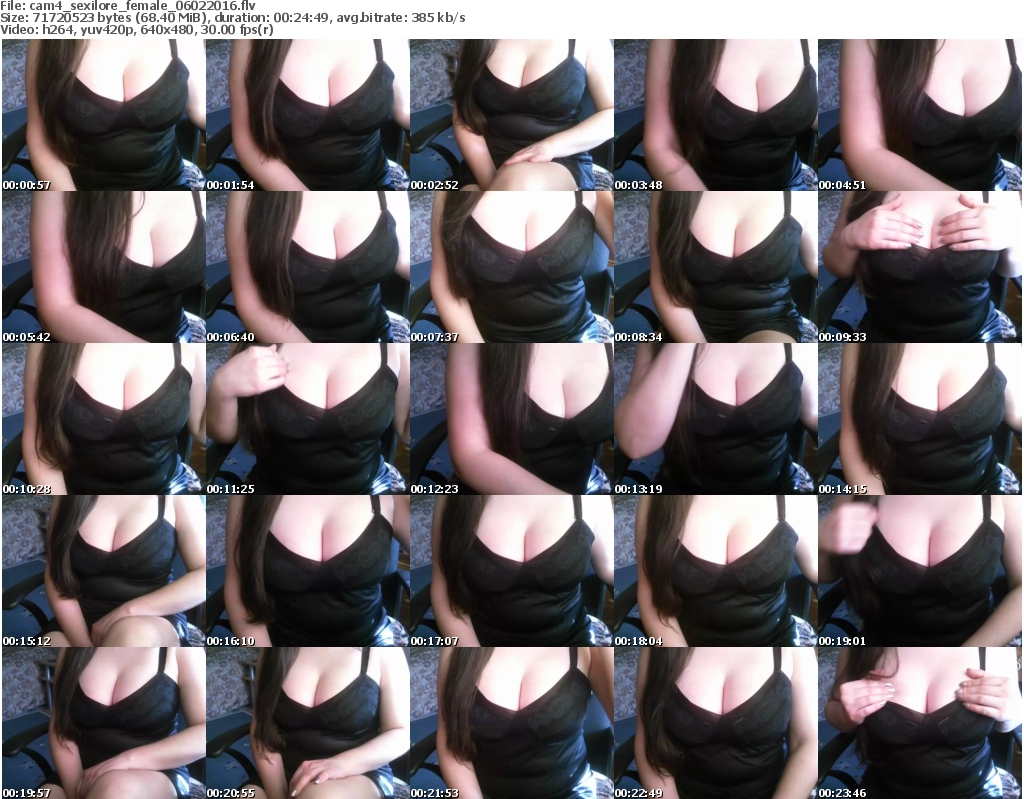Open the frame marked 00:02:52
The width and height of the screenshot is (1024, 799).
511,115
